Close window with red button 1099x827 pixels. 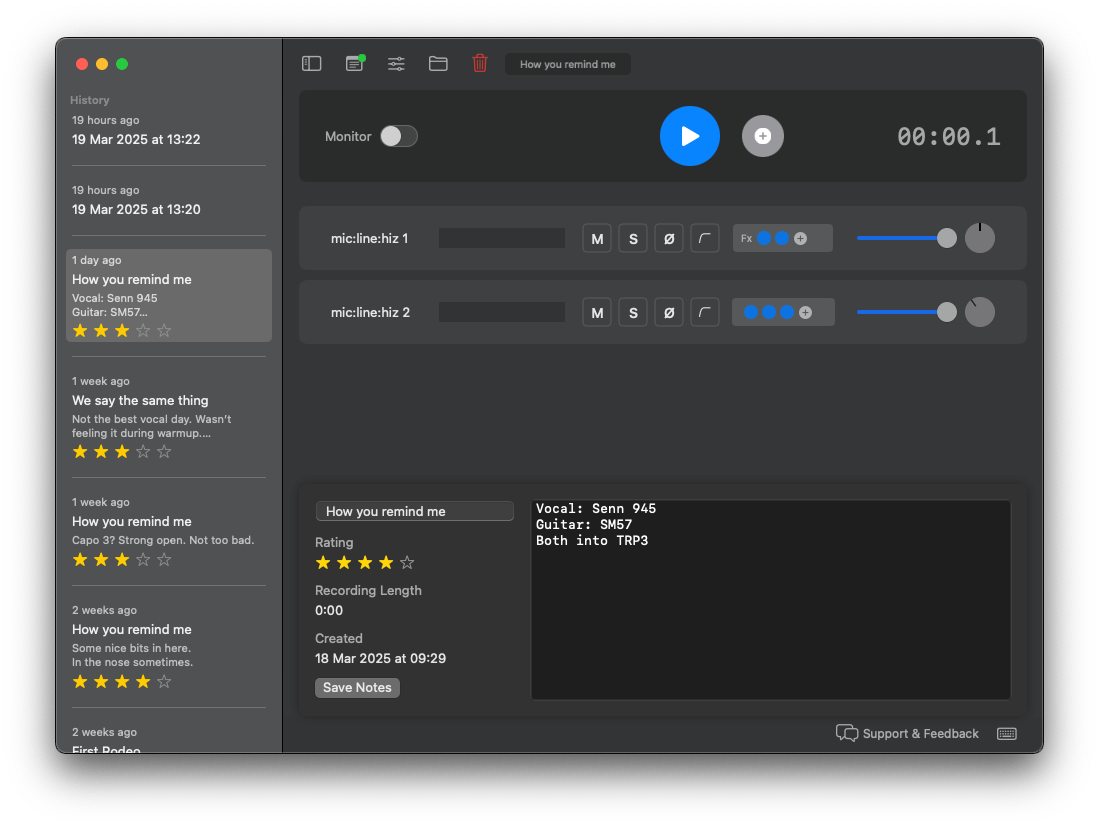point(82,64)
